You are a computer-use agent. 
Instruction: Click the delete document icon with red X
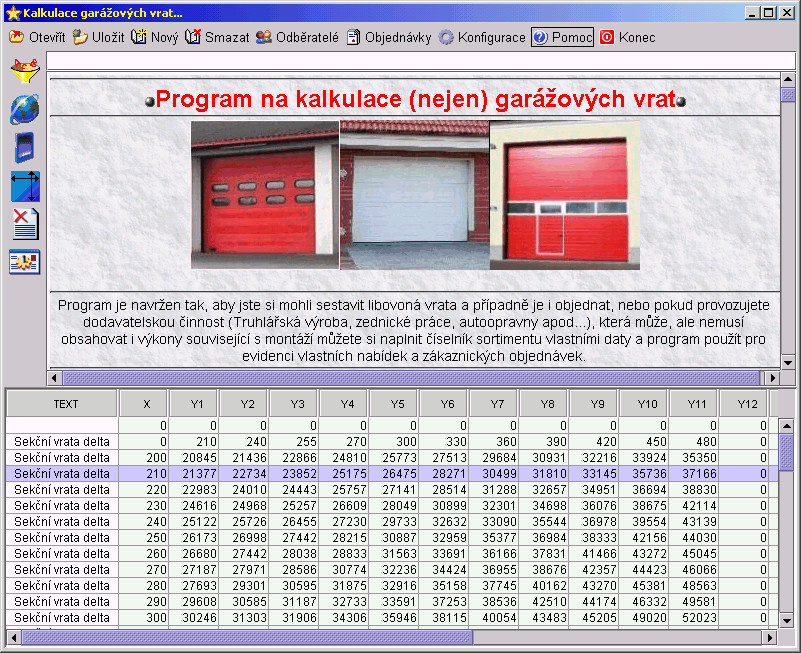click(26, 224)
